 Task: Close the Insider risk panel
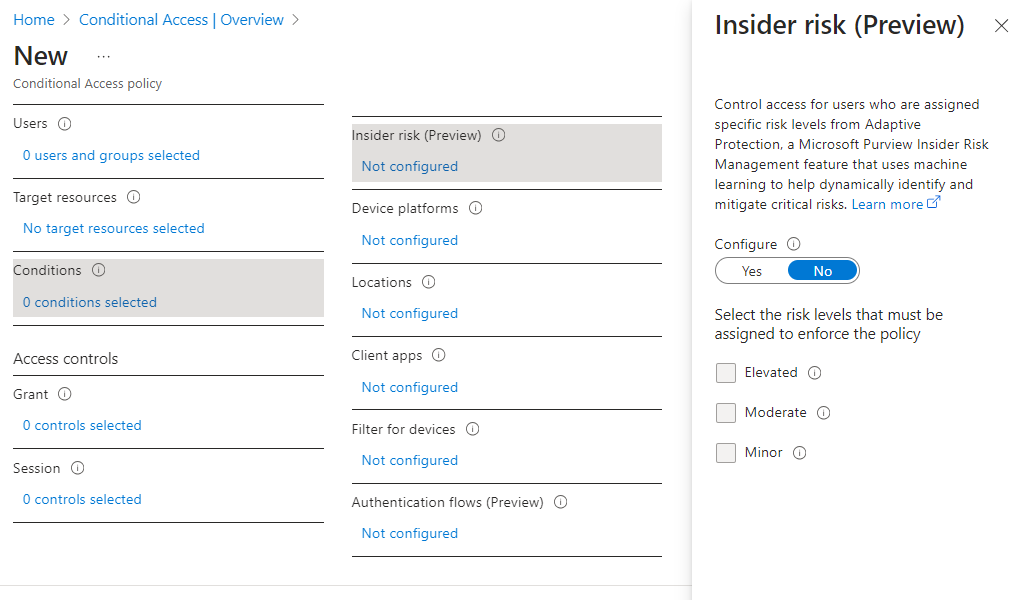coord(1001,26)
